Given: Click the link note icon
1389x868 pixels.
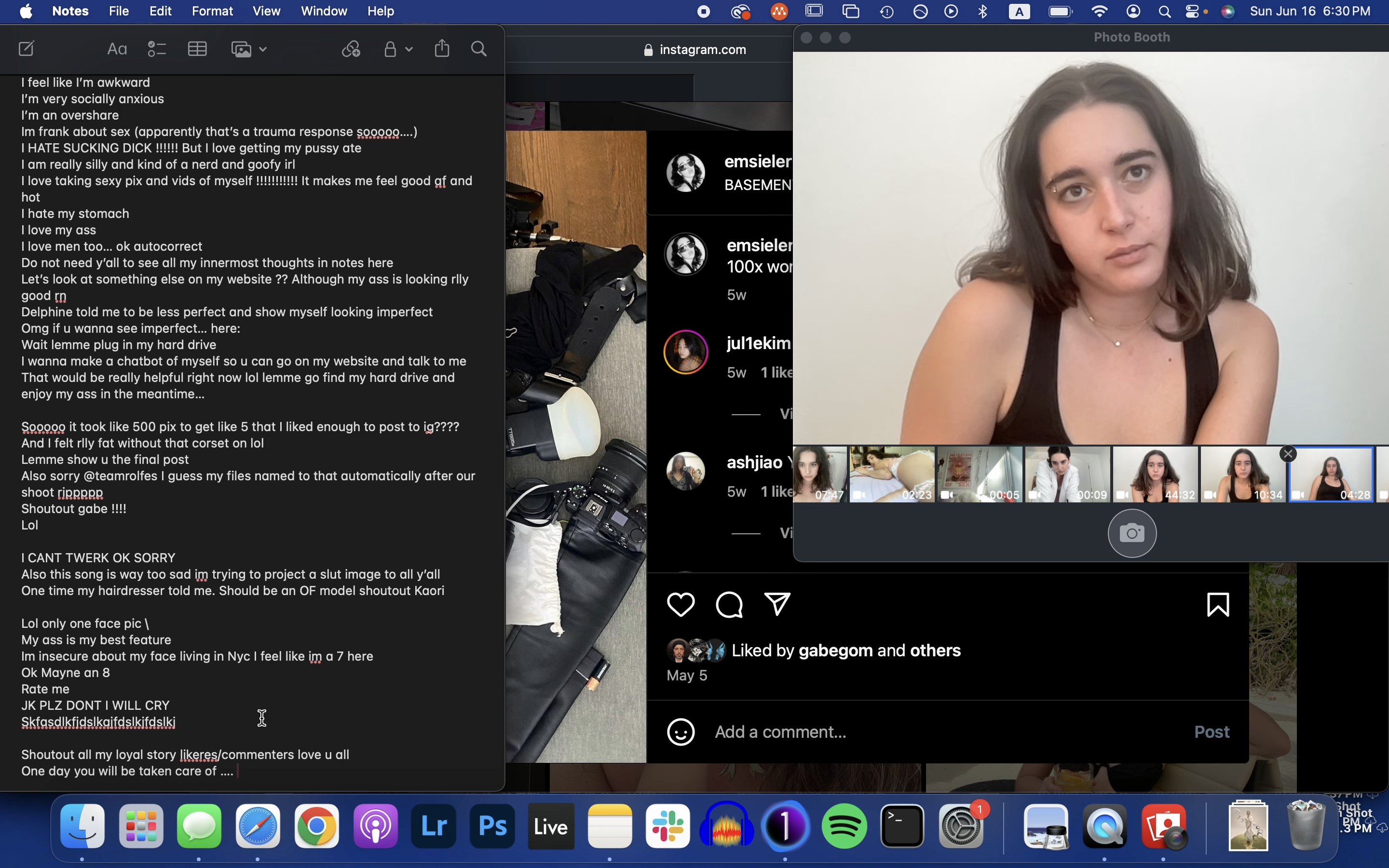Looking at the screenshot, I should click(x=351, y=49).
